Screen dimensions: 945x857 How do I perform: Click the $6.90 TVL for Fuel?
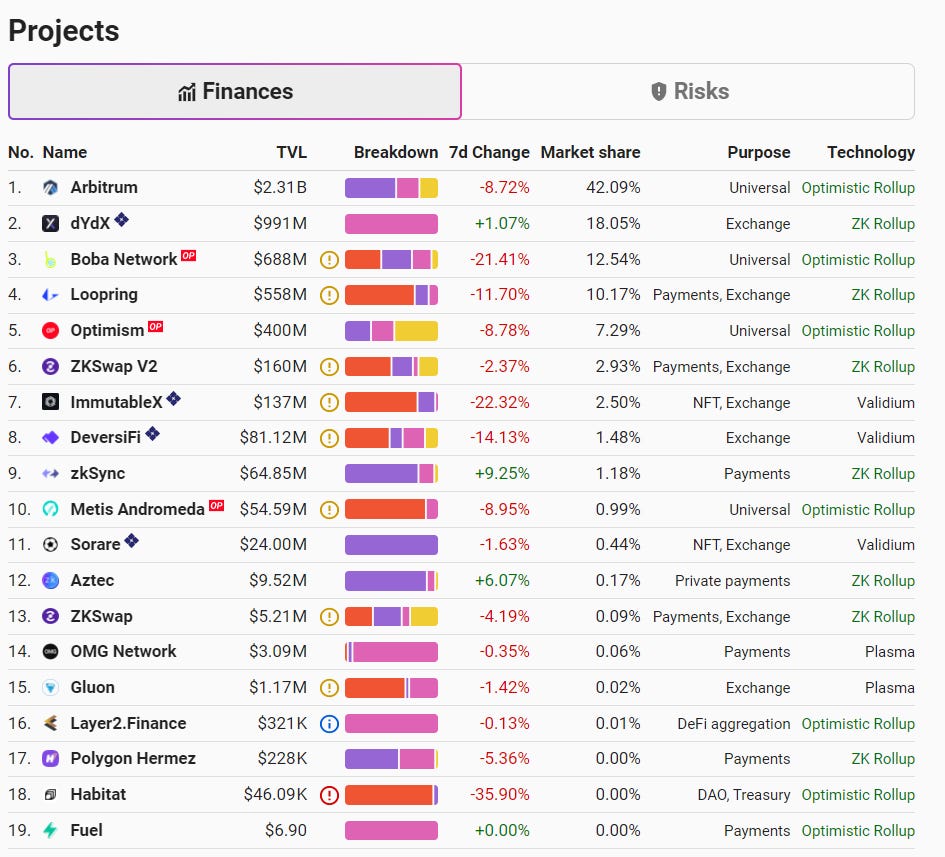click(x=286, y=830)
